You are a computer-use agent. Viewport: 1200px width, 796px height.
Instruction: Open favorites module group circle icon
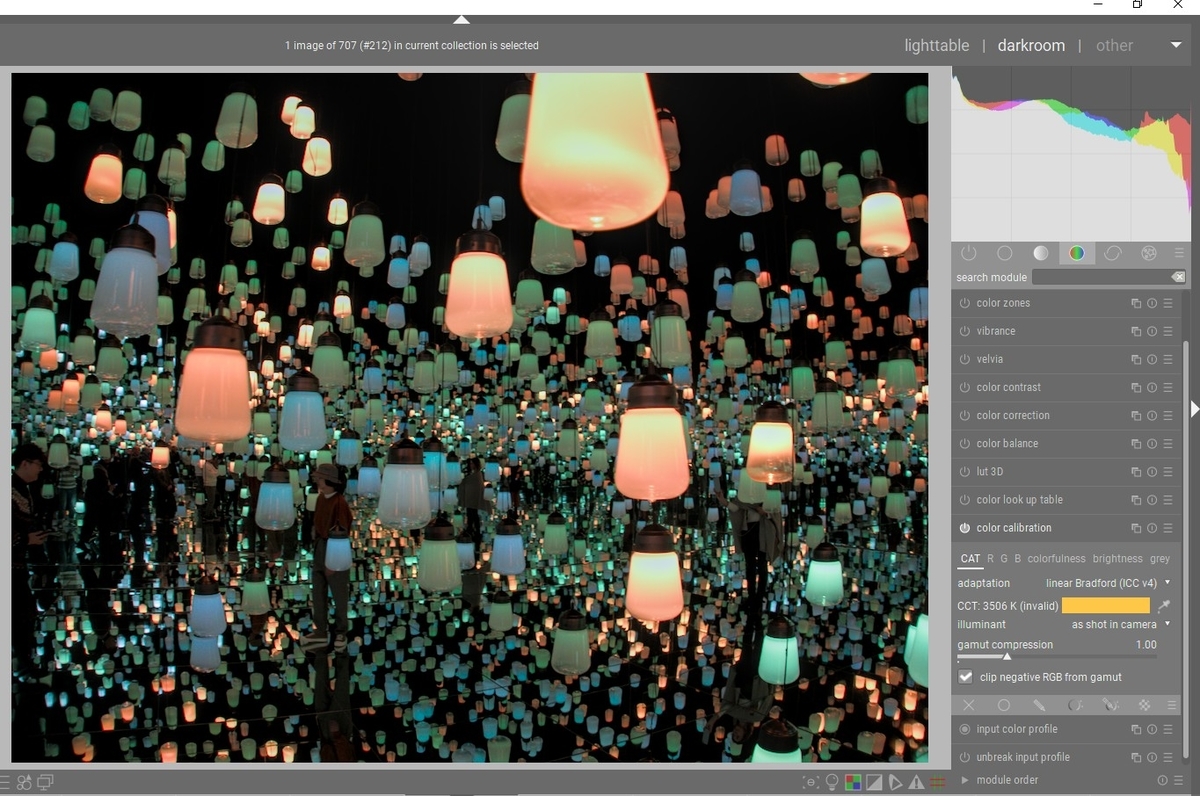1004,253
